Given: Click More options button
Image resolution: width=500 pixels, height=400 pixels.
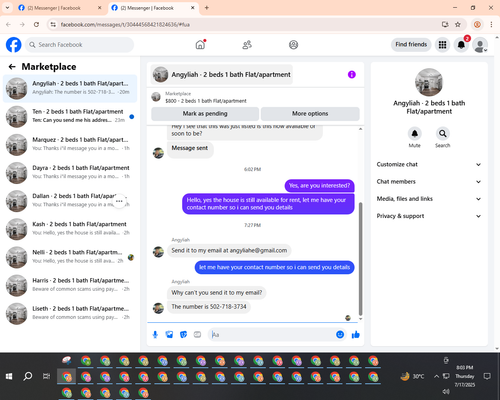Looking at the screenshot, I should (310, 114).
